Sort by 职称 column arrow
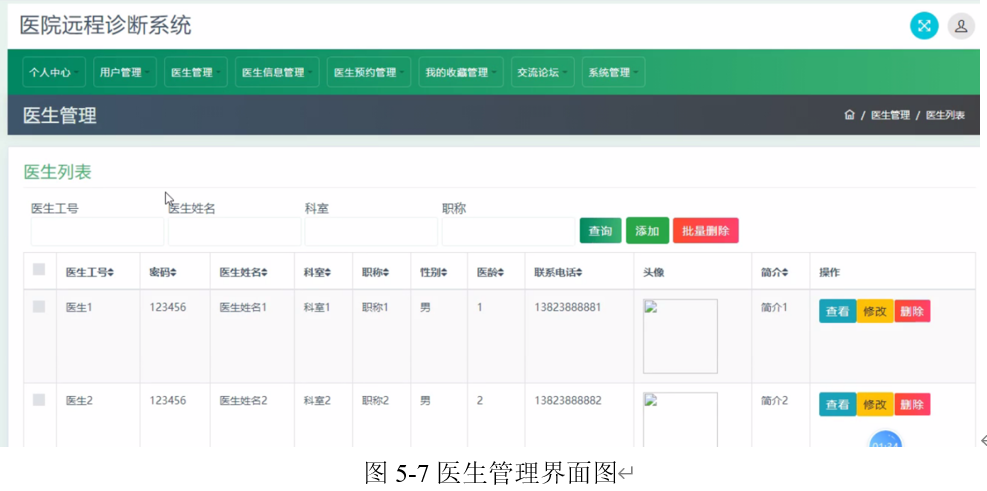 click(x=386, y=273)
